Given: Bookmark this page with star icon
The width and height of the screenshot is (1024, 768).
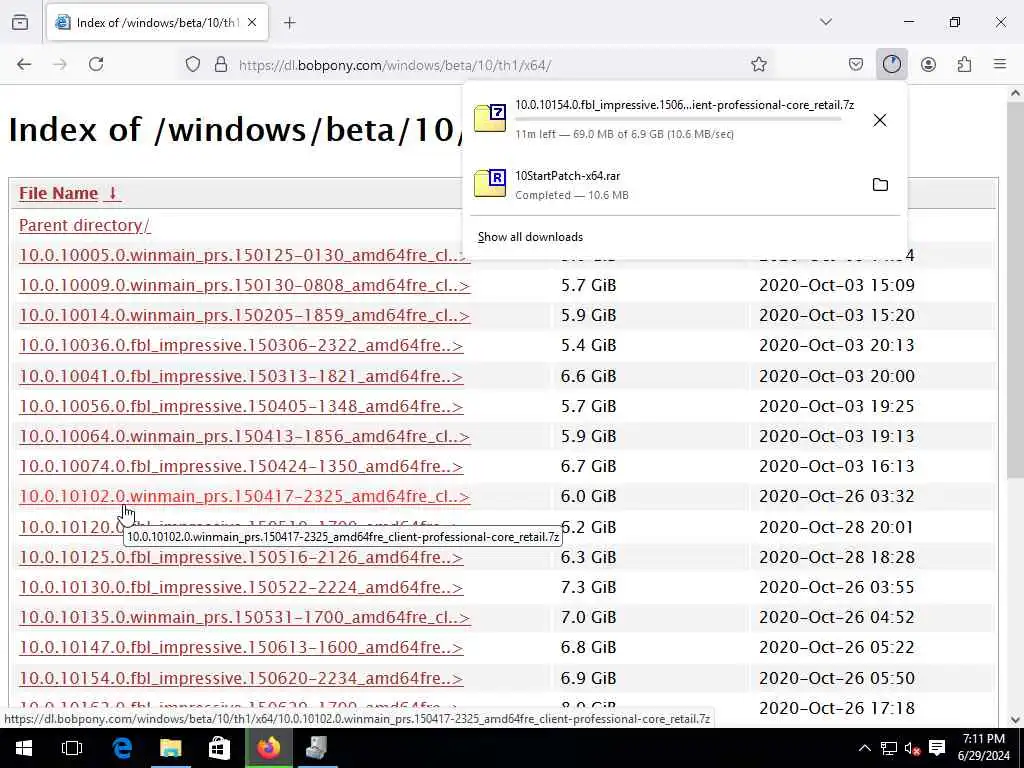Looking at the screenshot, I should tap(758, 64).
